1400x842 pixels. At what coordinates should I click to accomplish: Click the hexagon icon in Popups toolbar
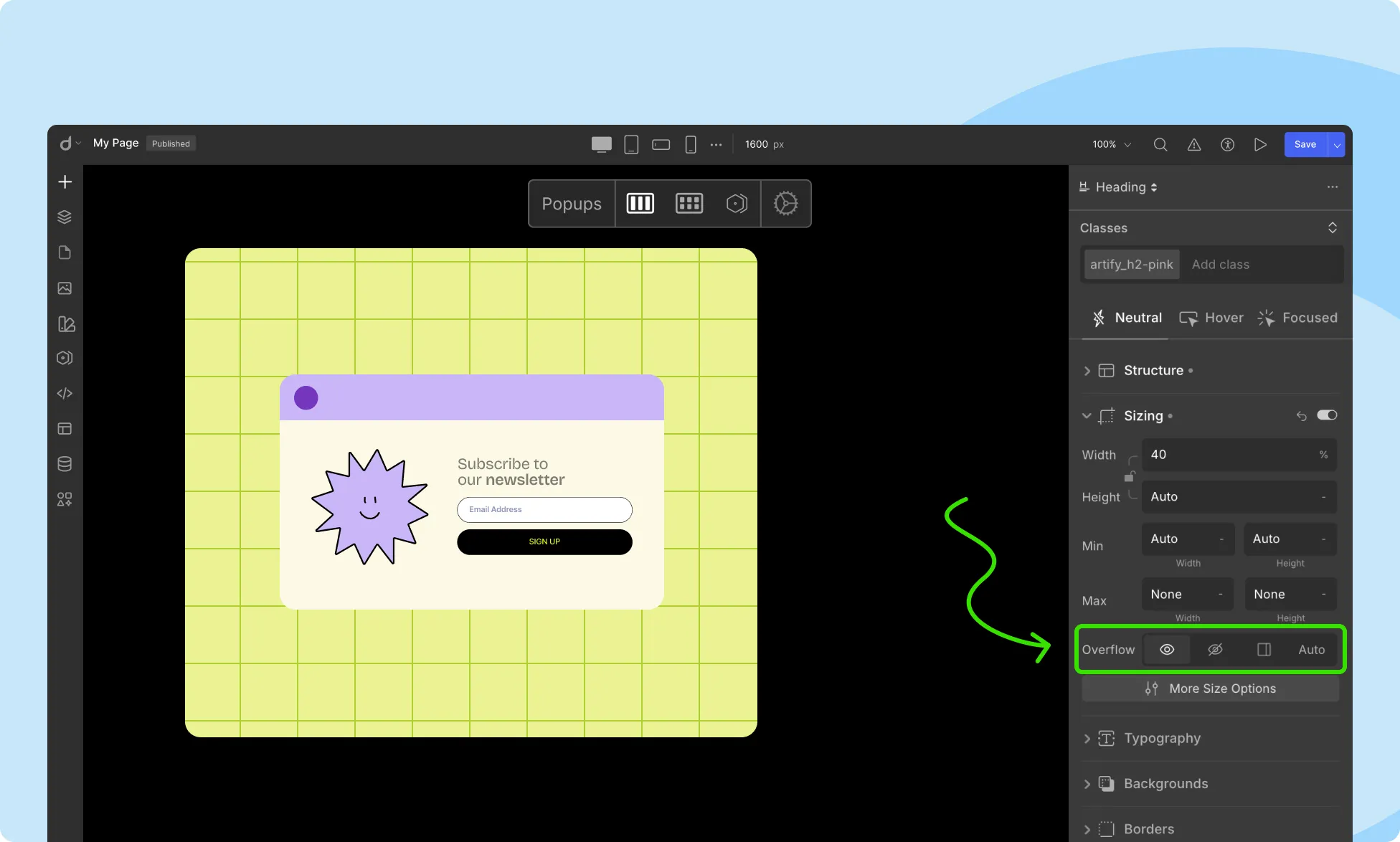(737, 204)
